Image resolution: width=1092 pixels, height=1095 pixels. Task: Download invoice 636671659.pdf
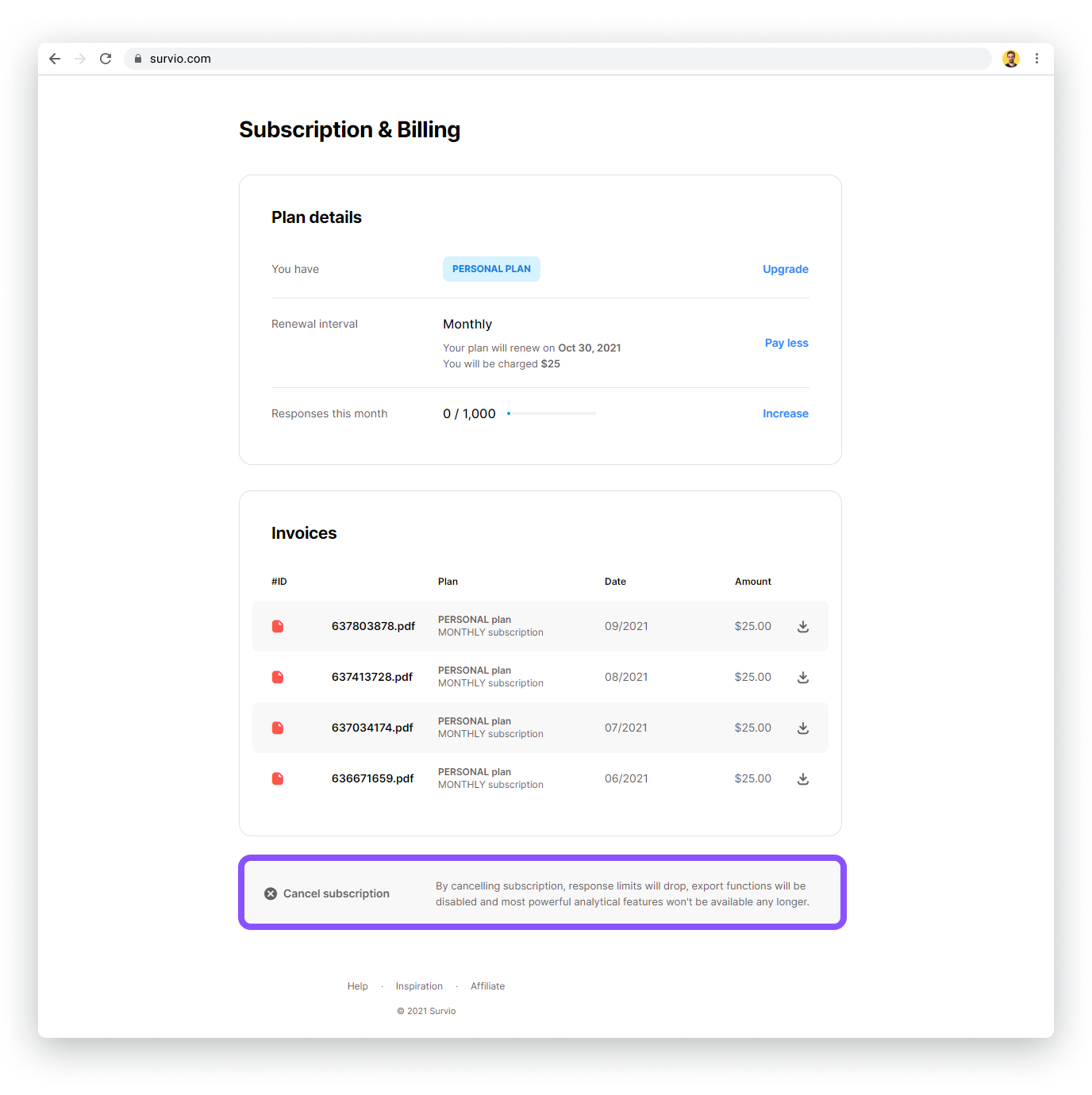(x=803, y=778)
